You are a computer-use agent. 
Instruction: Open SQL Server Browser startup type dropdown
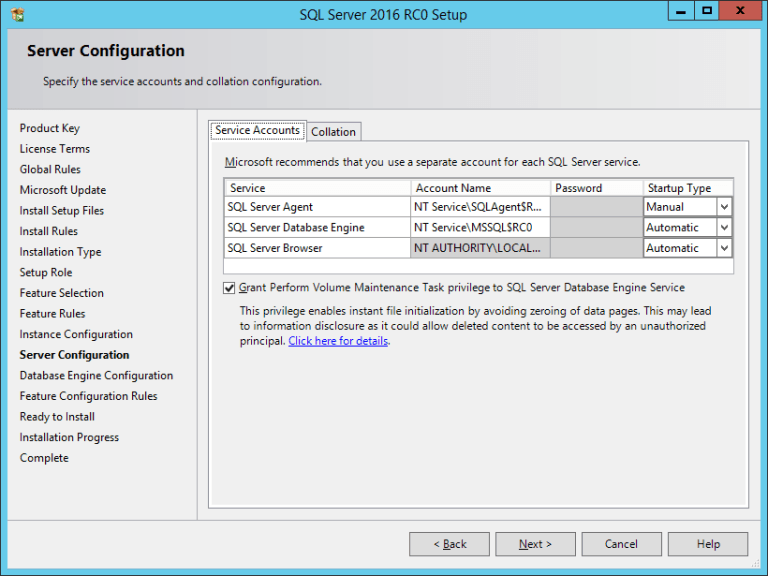coord(724,248)
